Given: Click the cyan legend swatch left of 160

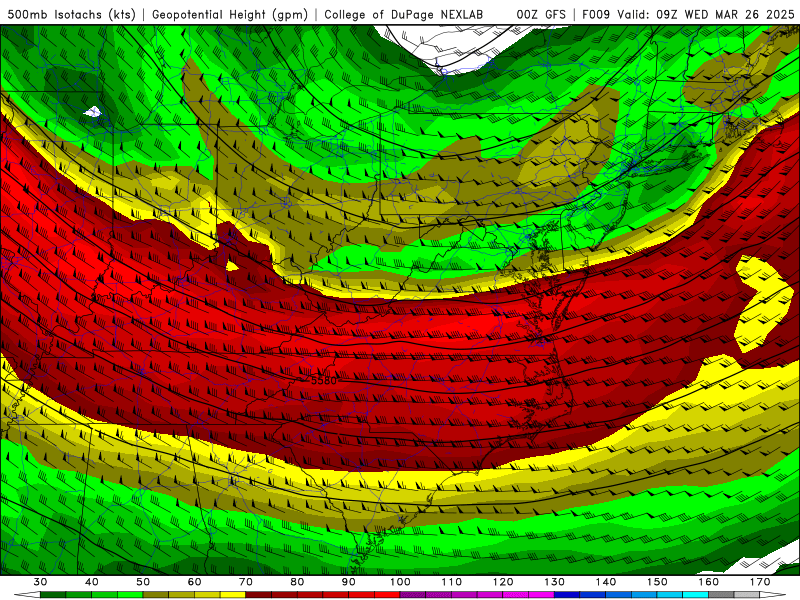Looking at the screenshot, I should 695,595.
